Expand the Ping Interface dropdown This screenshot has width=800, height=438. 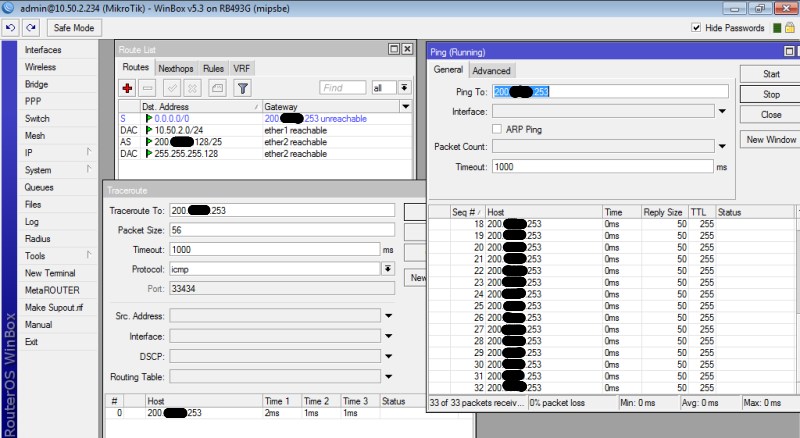722,111
